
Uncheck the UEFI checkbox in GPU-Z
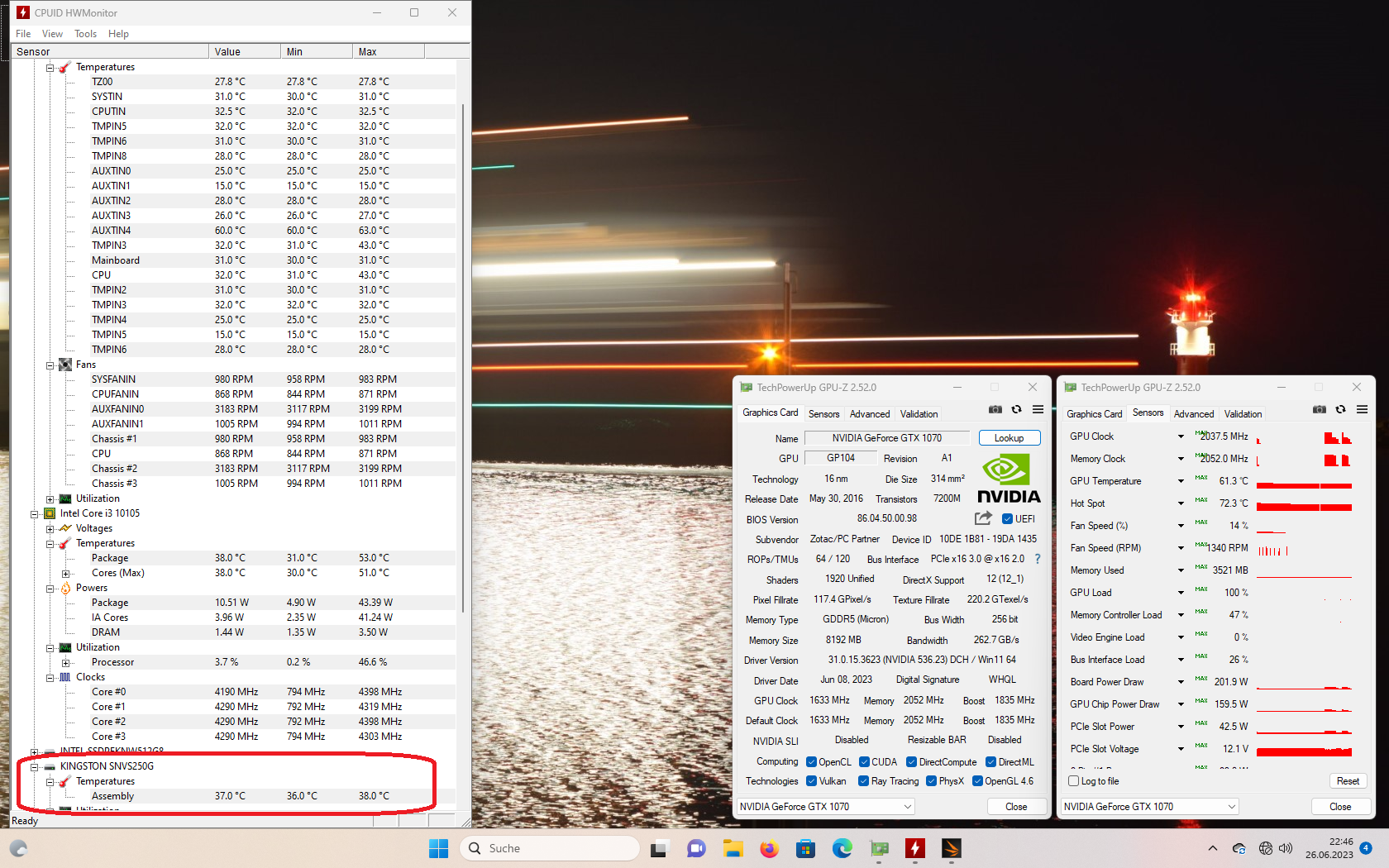tap(1006, 518)
